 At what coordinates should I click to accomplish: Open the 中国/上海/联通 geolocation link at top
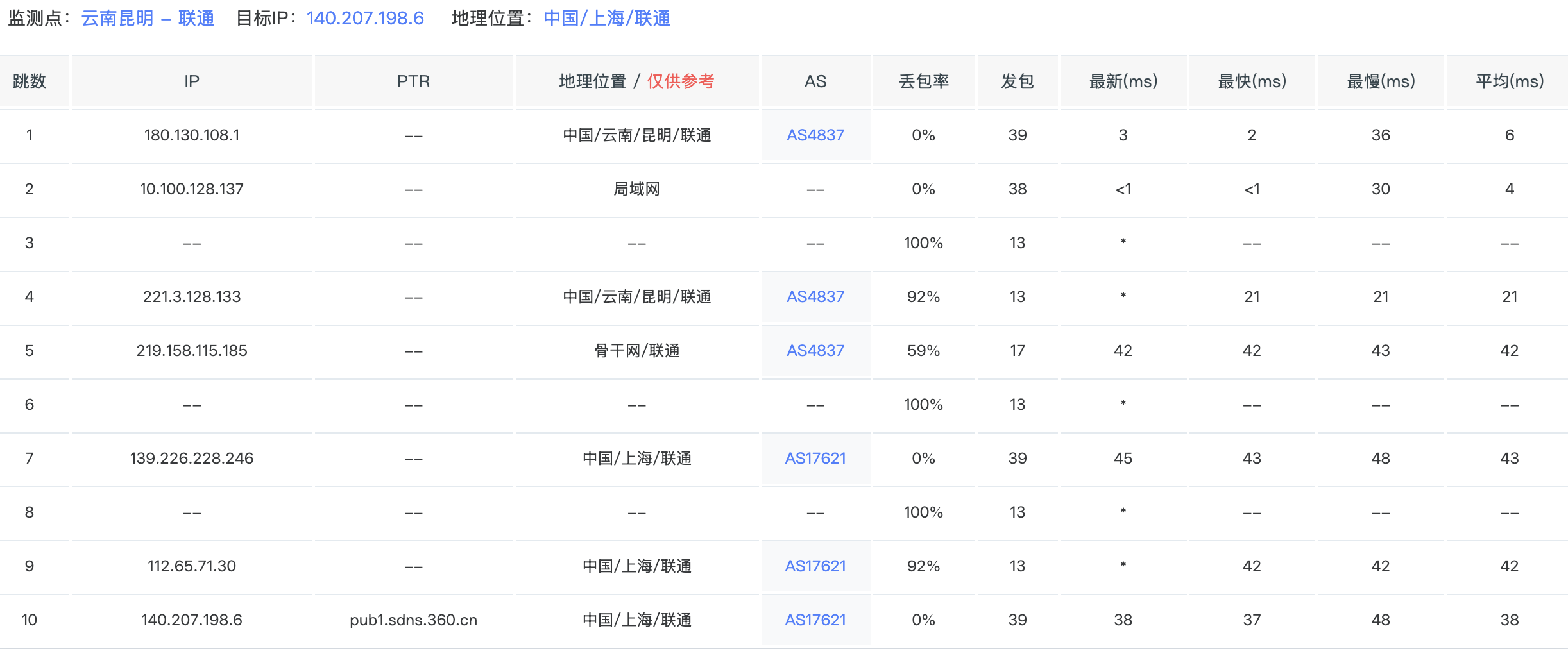click(606, 18)
